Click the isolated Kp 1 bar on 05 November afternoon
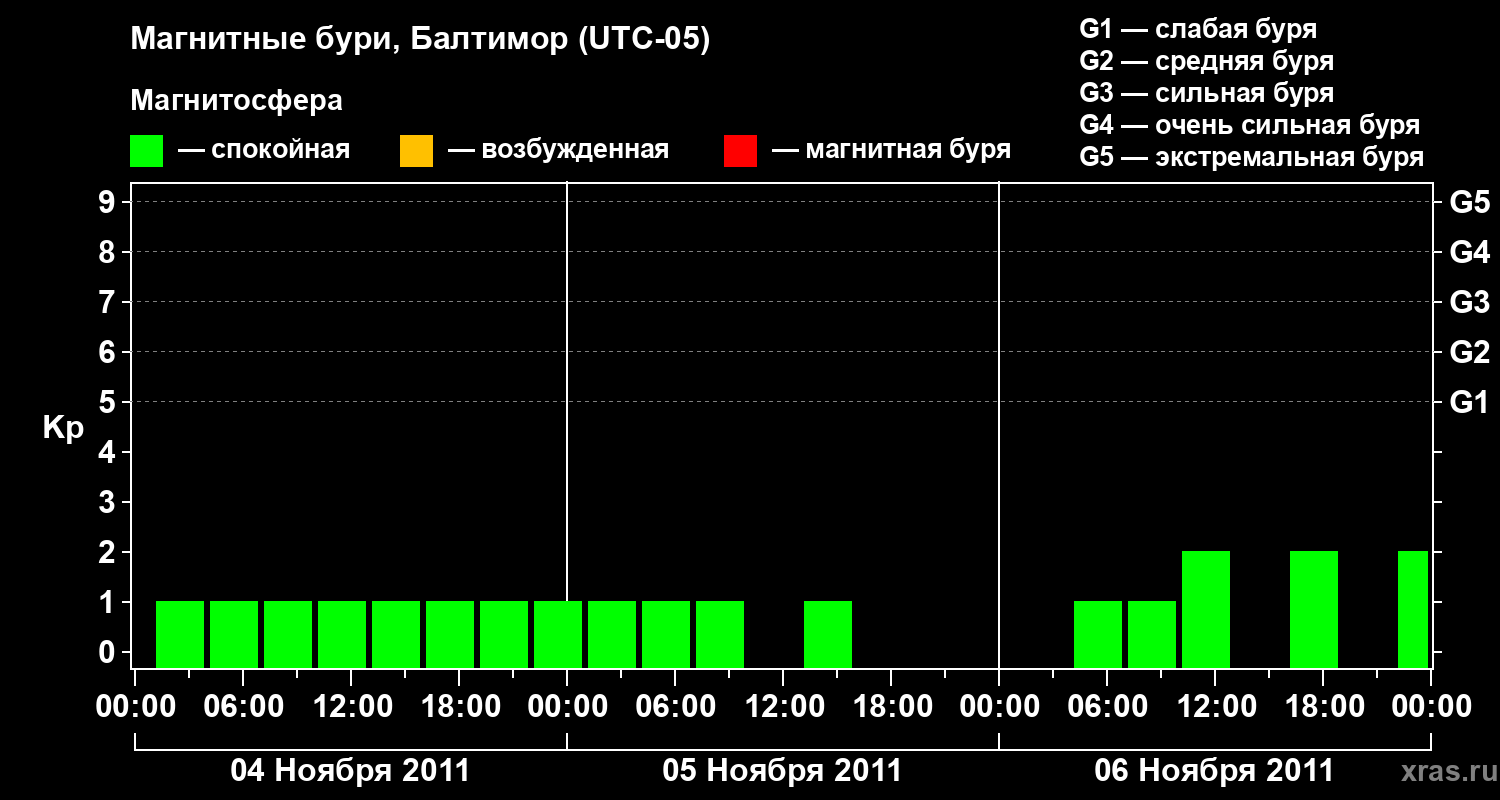This screenshot has width=1500, height=800. [828, 634]
